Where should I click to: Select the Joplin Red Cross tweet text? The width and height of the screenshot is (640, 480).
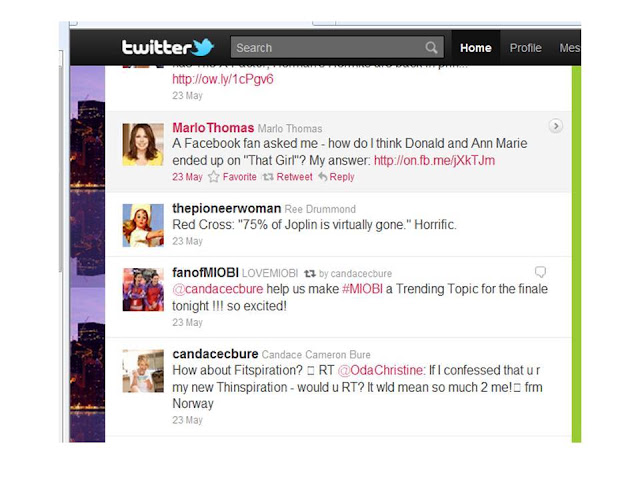[x=314, y=224]
